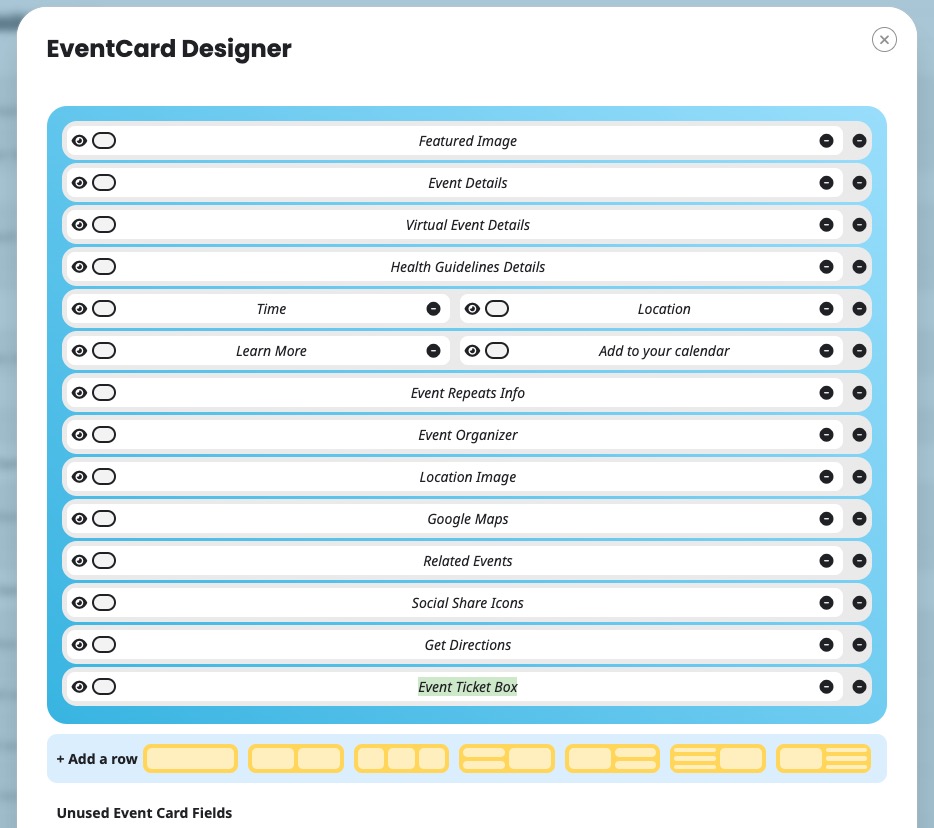Toggle eye visibility for Event Details
The width and height of the screenshot is (934, 828).
tap(79, 183)
